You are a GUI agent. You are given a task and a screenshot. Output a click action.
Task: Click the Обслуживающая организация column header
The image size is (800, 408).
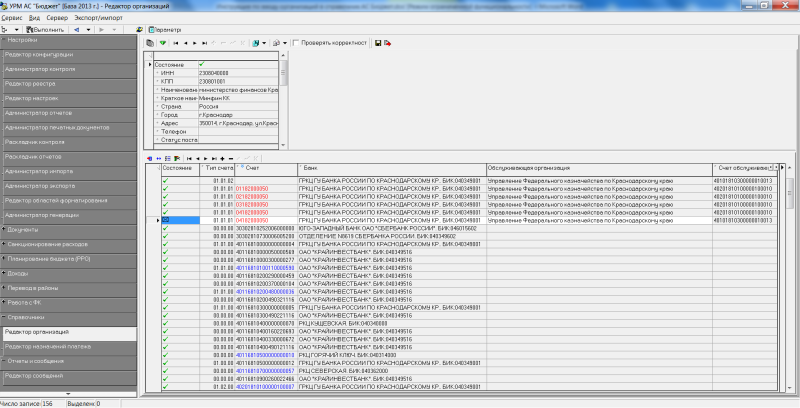tap(599, 168)
